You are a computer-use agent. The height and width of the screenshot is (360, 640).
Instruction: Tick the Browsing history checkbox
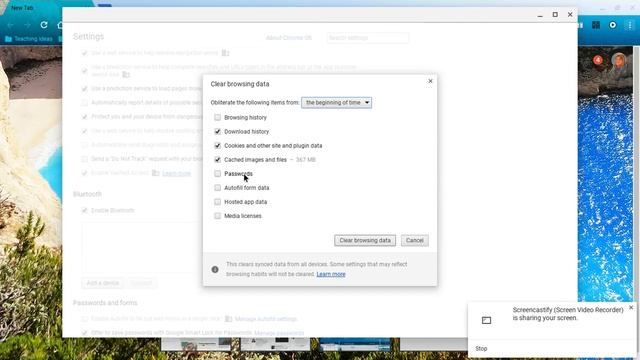click(x=218, y=118)
